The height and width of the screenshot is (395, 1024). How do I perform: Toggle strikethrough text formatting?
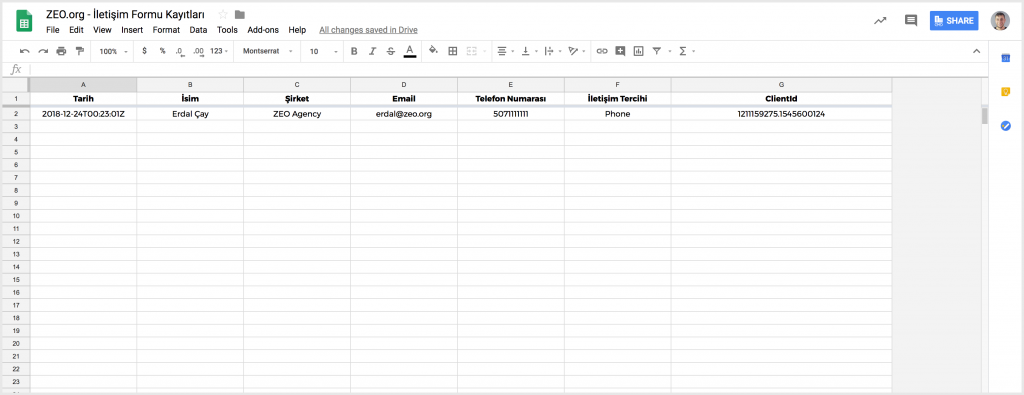point(391,51)
